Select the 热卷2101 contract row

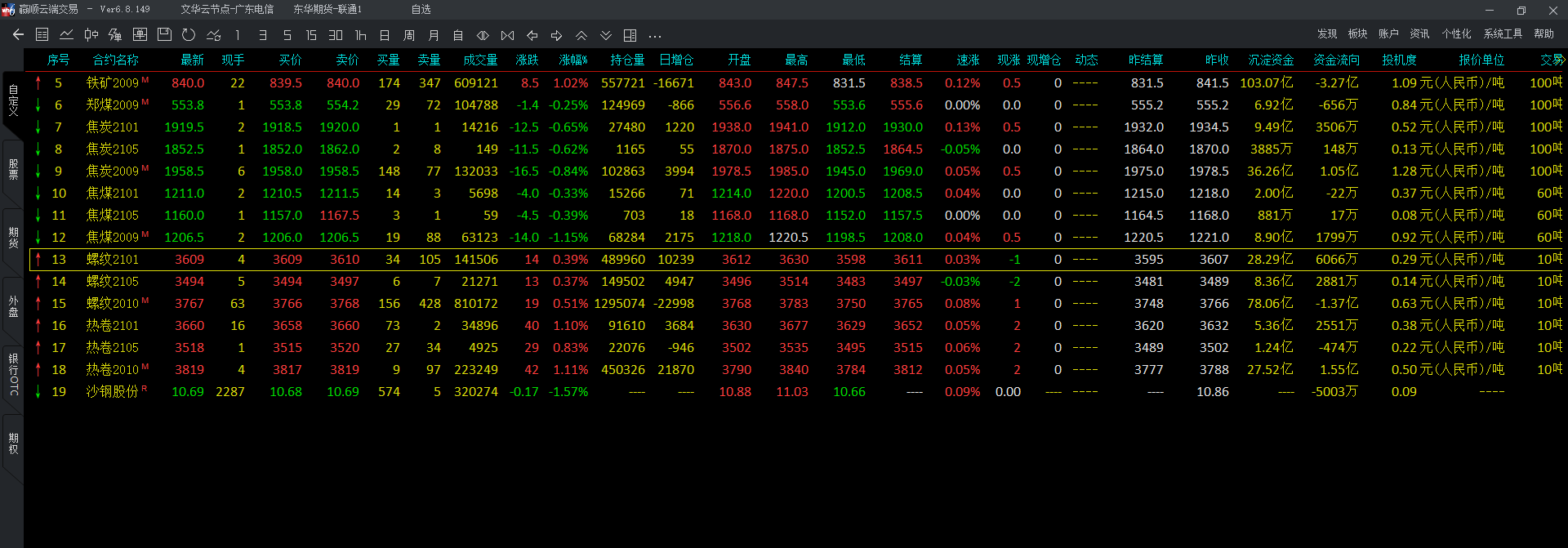(x=113, y=326)
